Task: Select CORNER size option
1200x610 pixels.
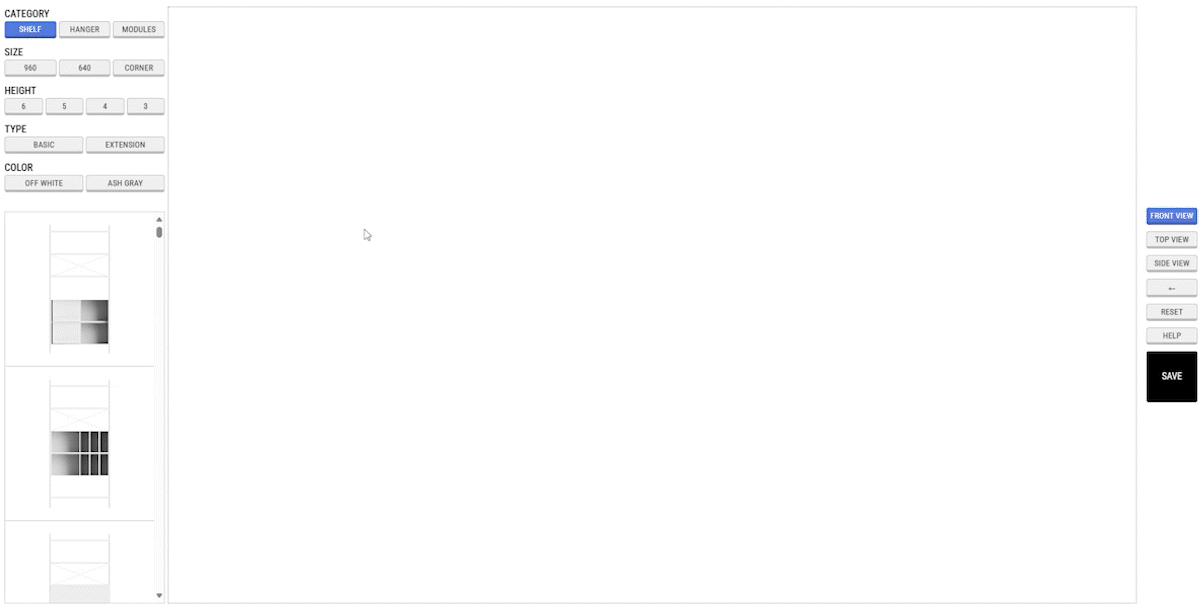Action: pos(138,68)
